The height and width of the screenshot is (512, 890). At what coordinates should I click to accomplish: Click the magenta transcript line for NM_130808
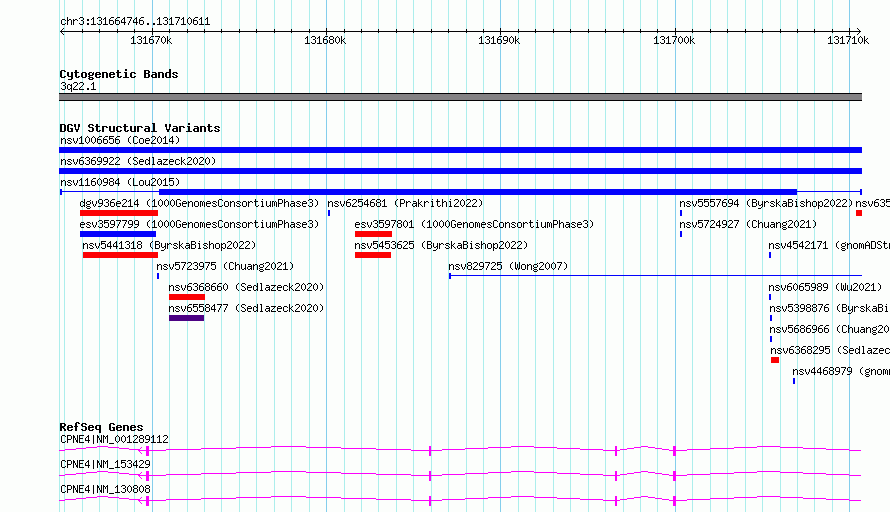460,500
